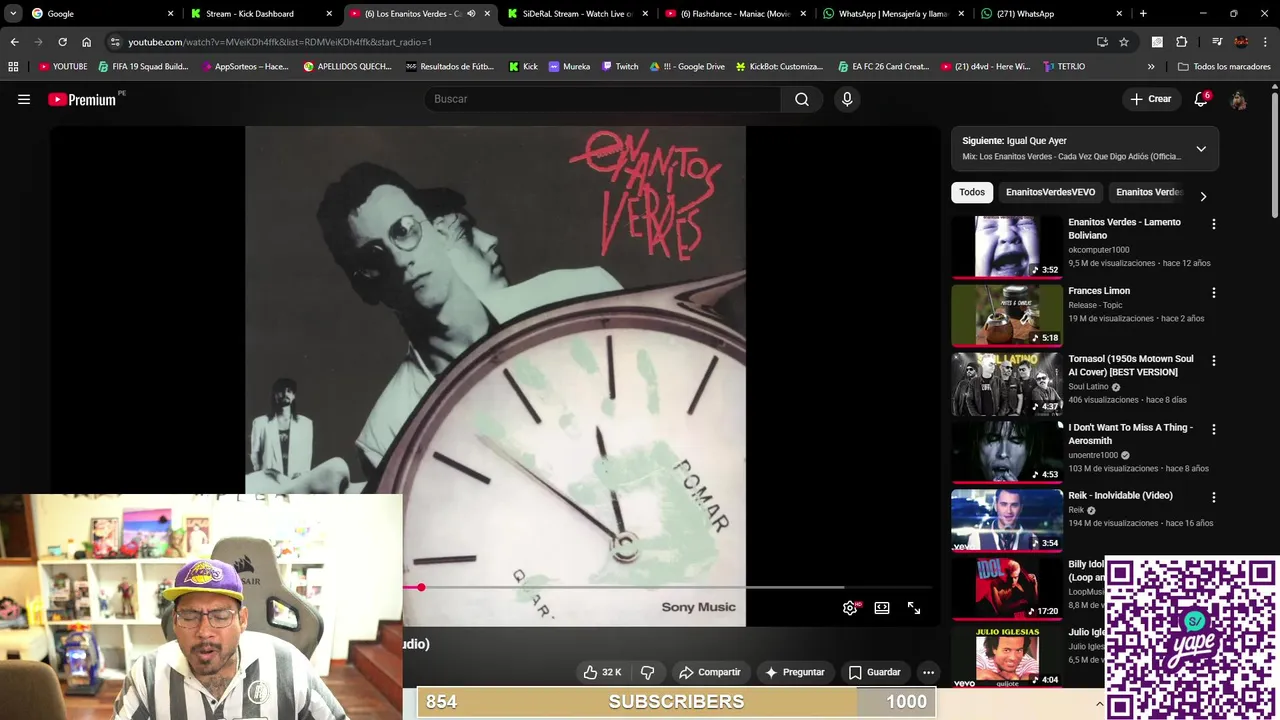Open options for Frances Limon video
The image size is (1280, 720).
1214,293
